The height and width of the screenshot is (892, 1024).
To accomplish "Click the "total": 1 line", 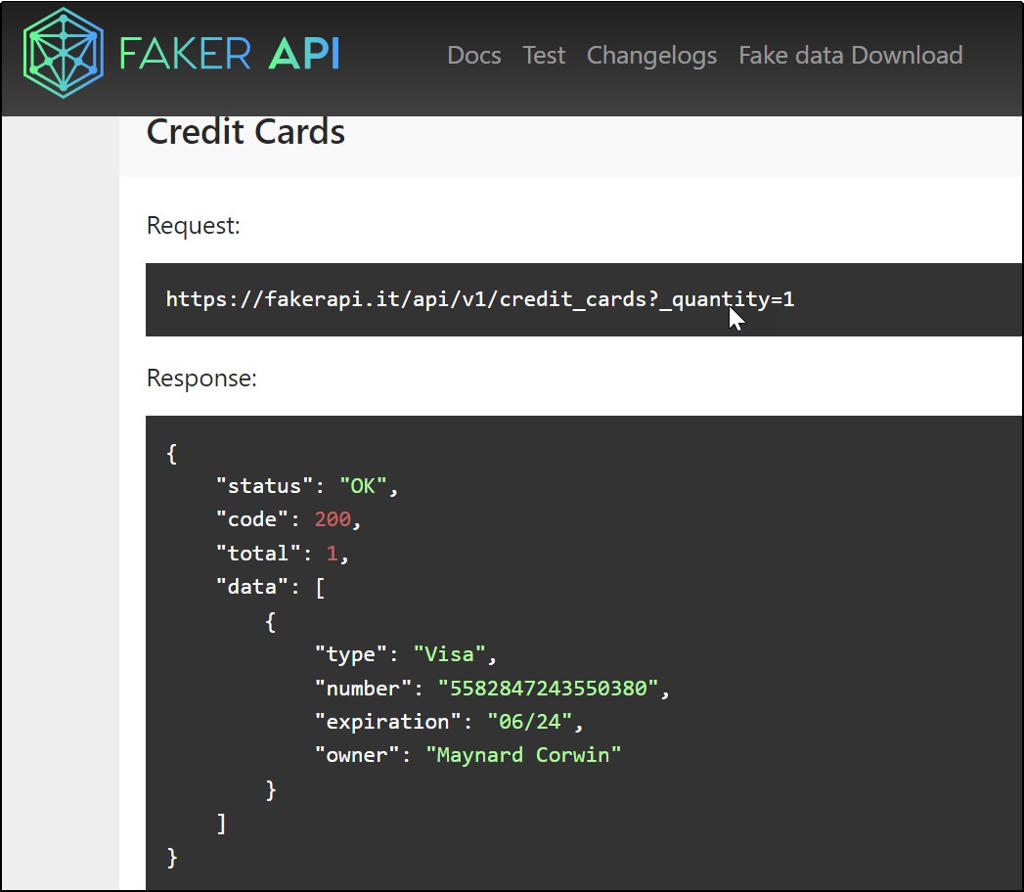I will click(282, 554).
